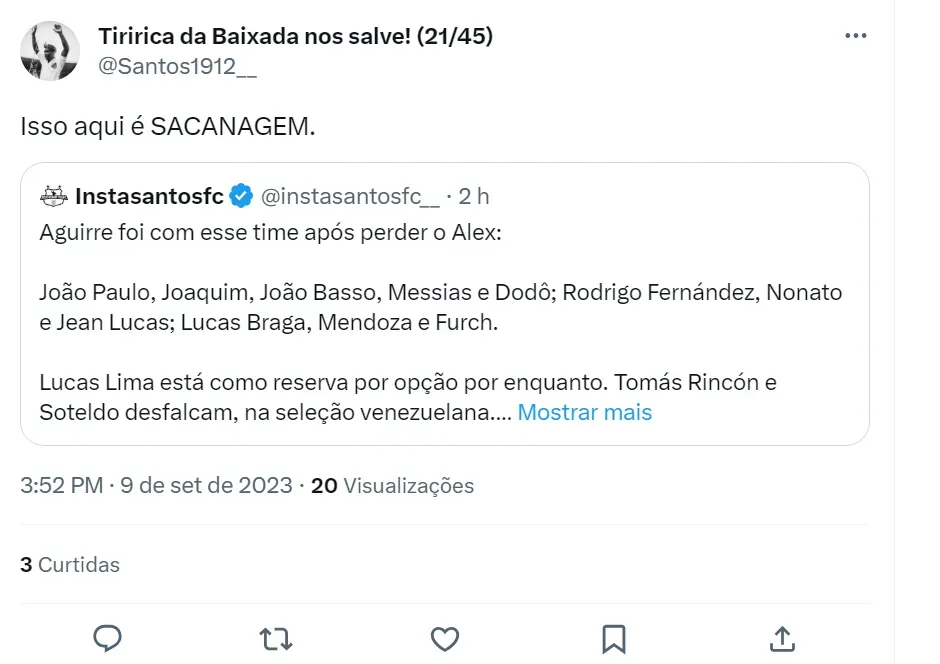
Task: Click Tiririca da Baixada display name
Action: pos(295,36)
